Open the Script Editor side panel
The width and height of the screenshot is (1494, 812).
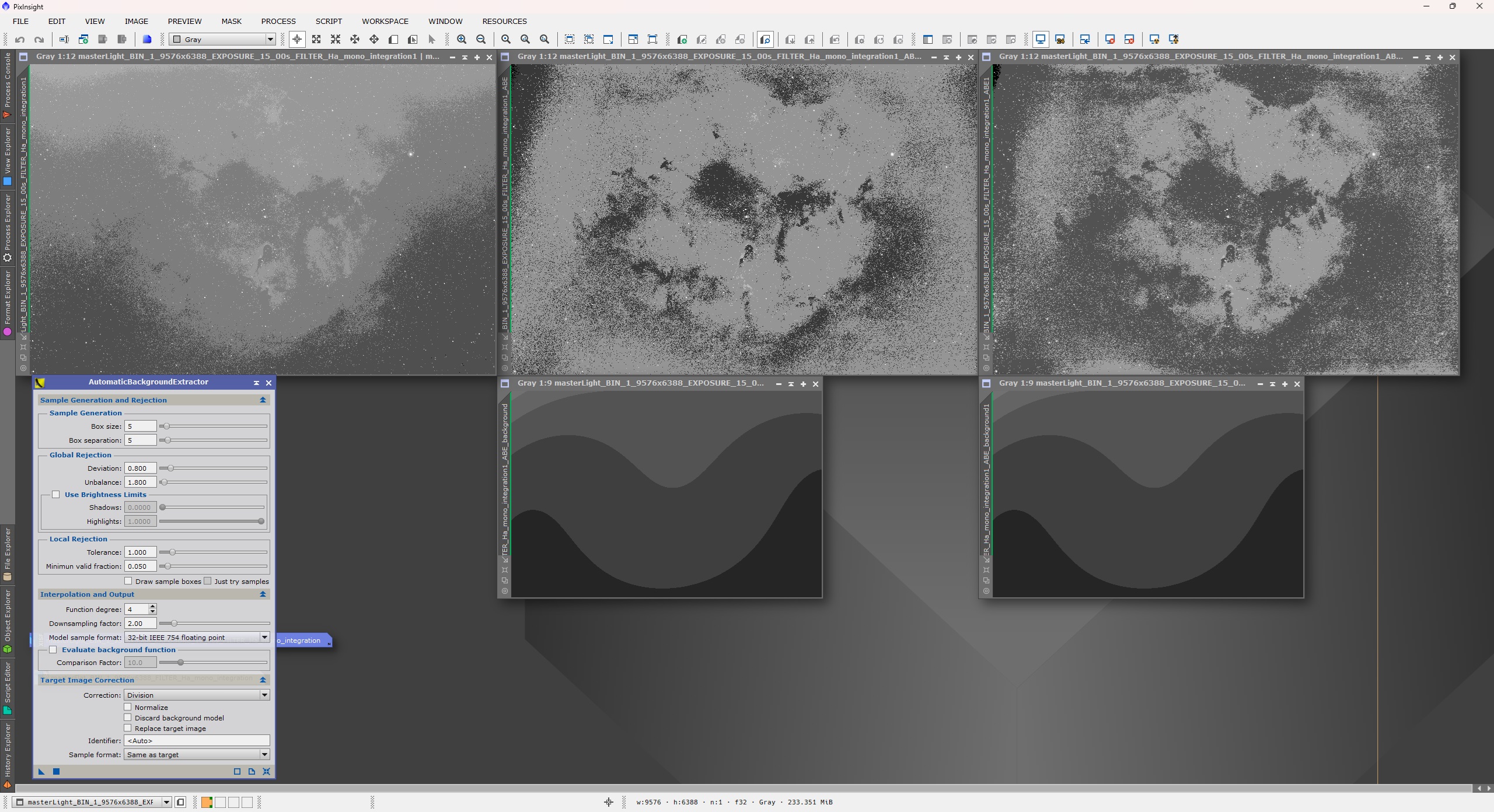tap(8, 688)
